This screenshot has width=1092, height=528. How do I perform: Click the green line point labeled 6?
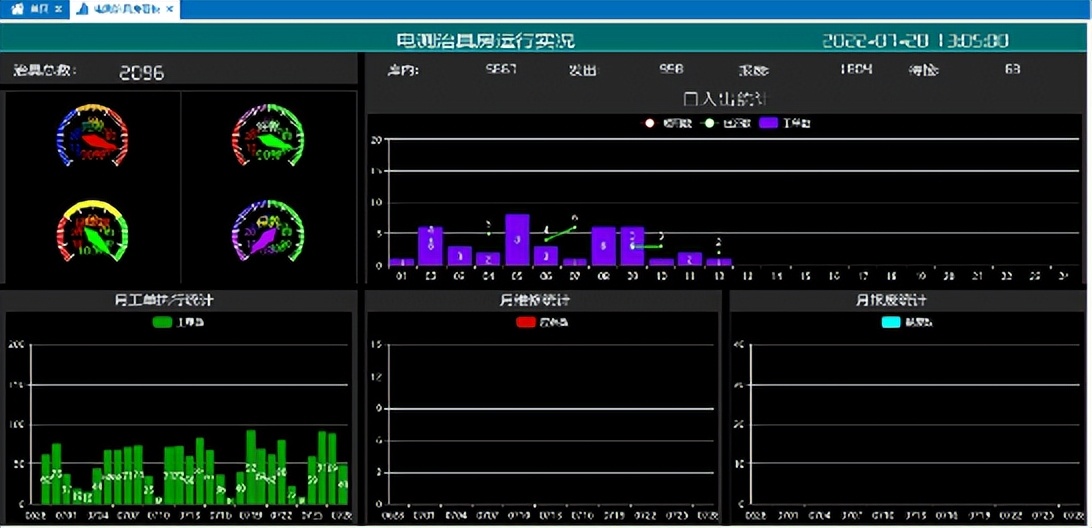[x=575, y=226]
